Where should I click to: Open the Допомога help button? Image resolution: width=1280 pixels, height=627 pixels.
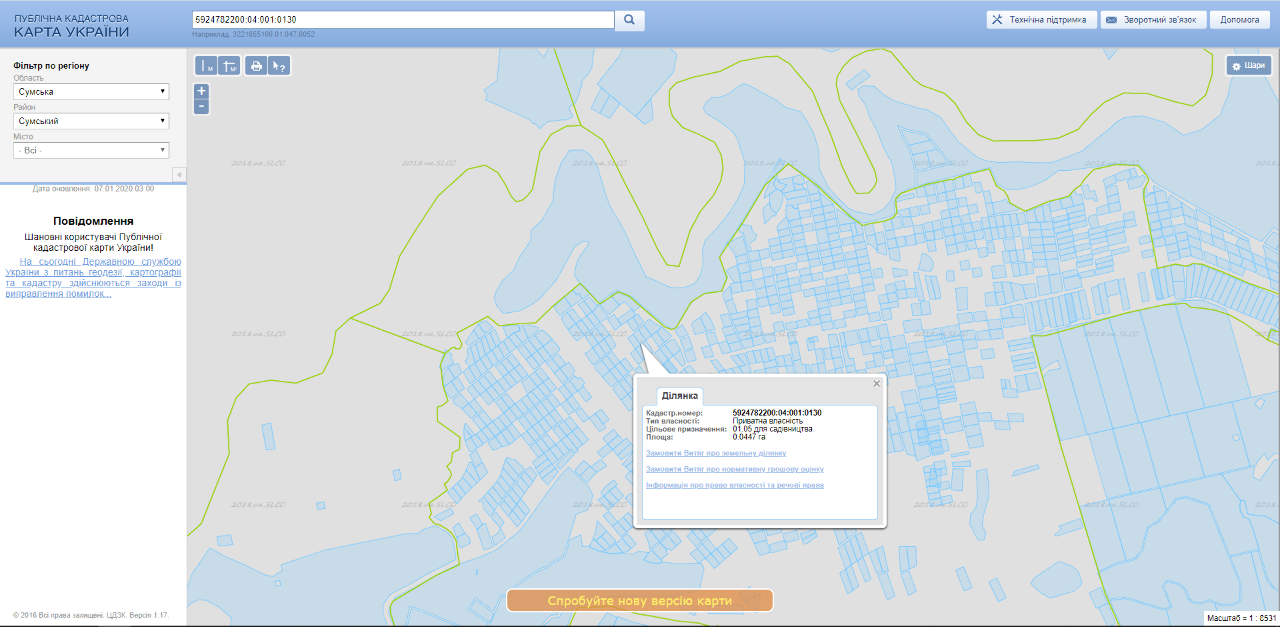(x=1239, y=20)
